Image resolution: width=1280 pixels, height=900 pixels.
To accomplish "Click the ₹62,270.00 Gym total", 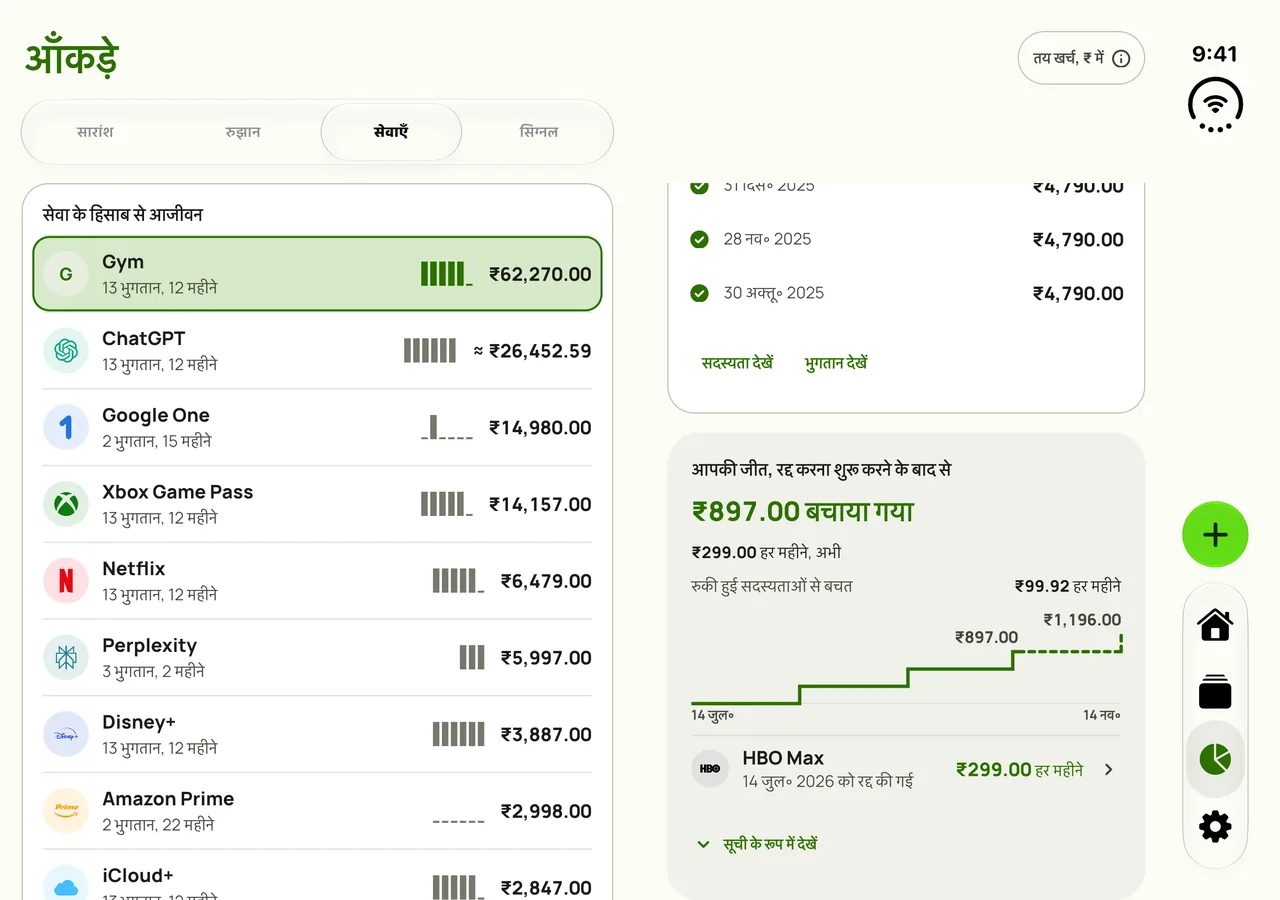I will [540, 274].
